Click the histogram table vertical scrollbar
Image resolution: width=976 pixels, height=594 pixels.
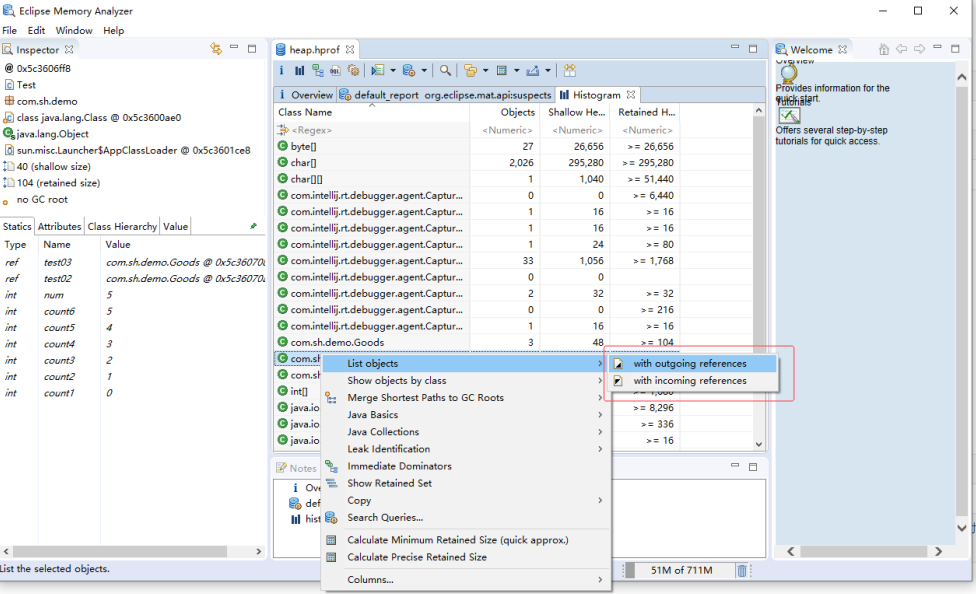pos(758,276)
